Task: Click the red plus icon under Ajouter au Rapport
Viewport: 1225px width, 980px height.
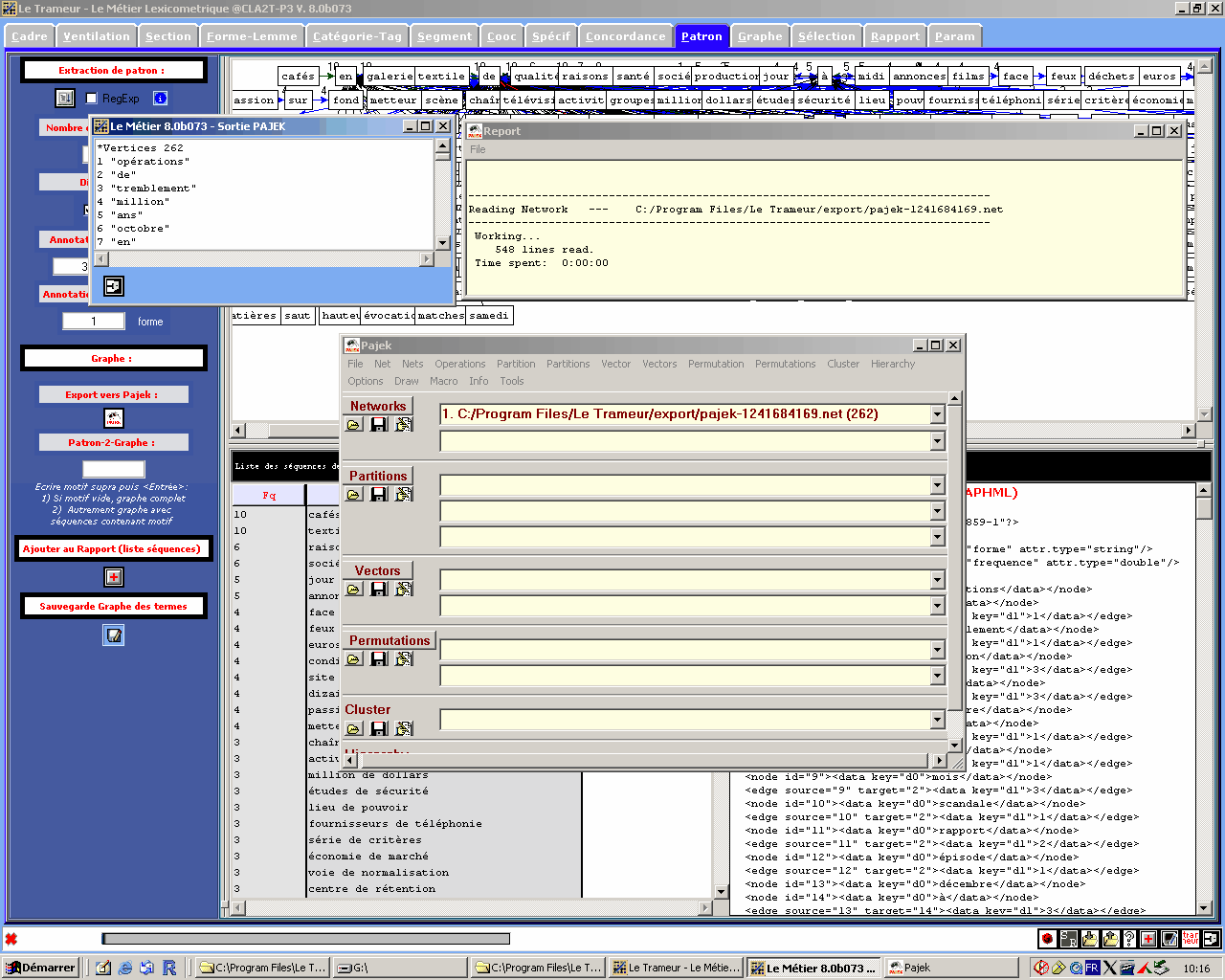Action: point(114,577)
